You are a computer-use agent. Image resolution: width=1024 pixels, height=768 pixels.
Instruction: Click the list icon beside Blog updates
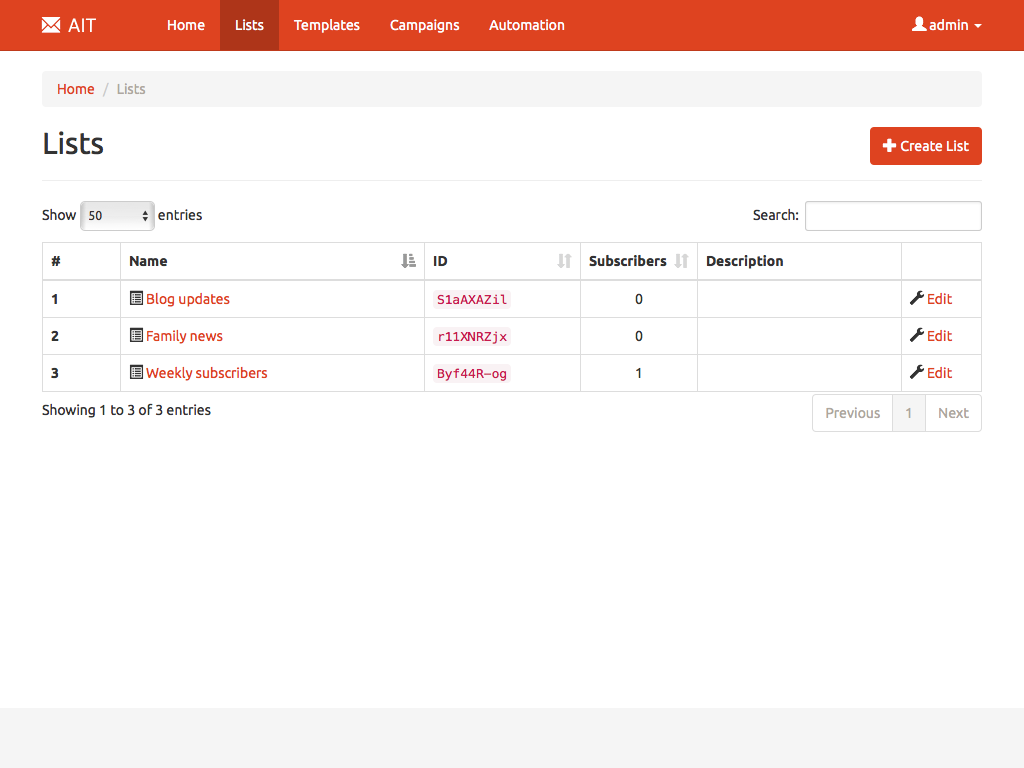[x=137, y=298]
